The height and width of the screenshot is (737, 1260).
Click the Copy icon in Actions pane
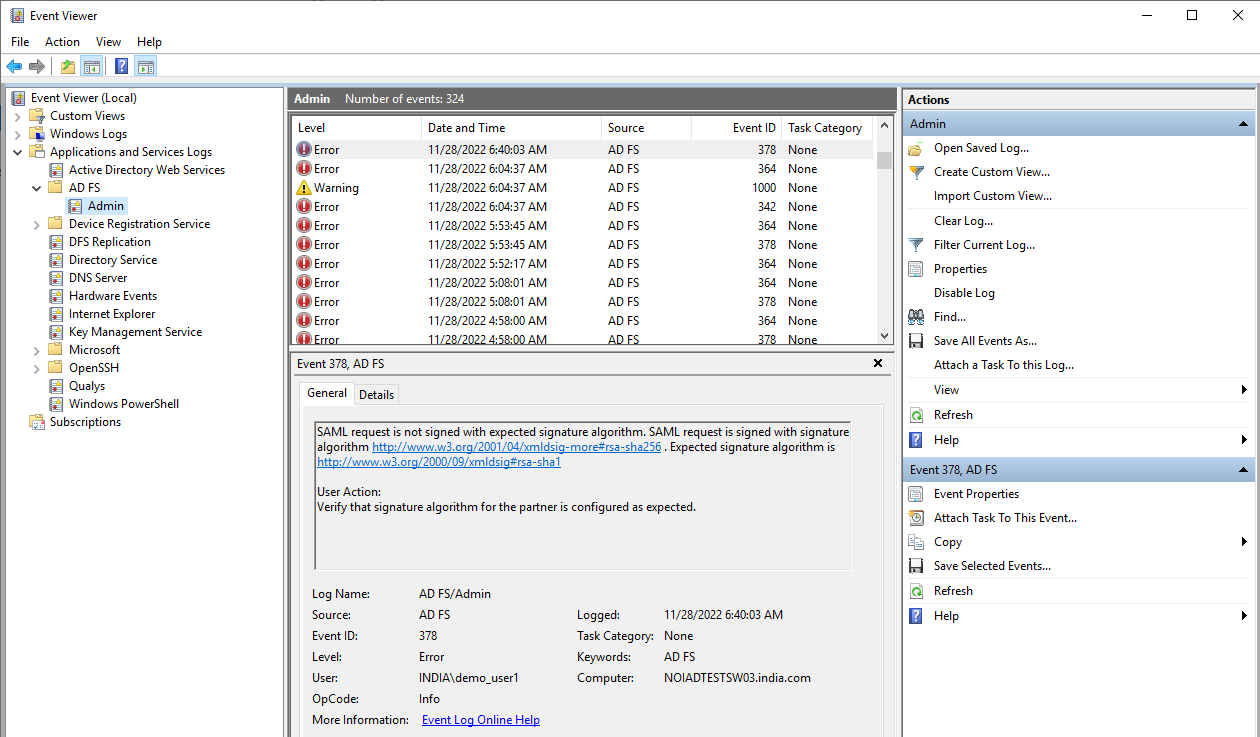pyautogui.click(x=916, y=542)
